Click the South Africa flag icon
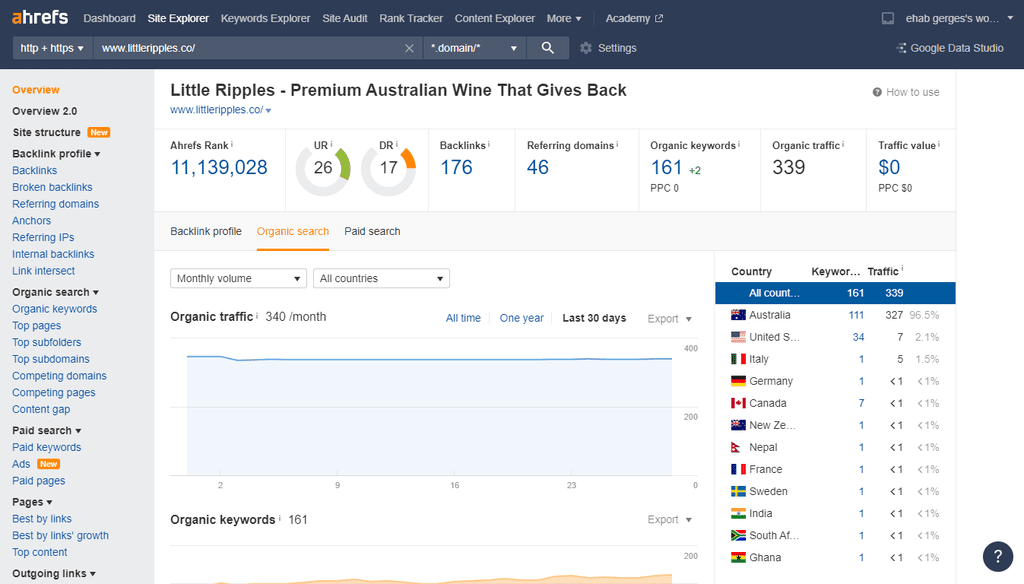 (x=738, y=536)
